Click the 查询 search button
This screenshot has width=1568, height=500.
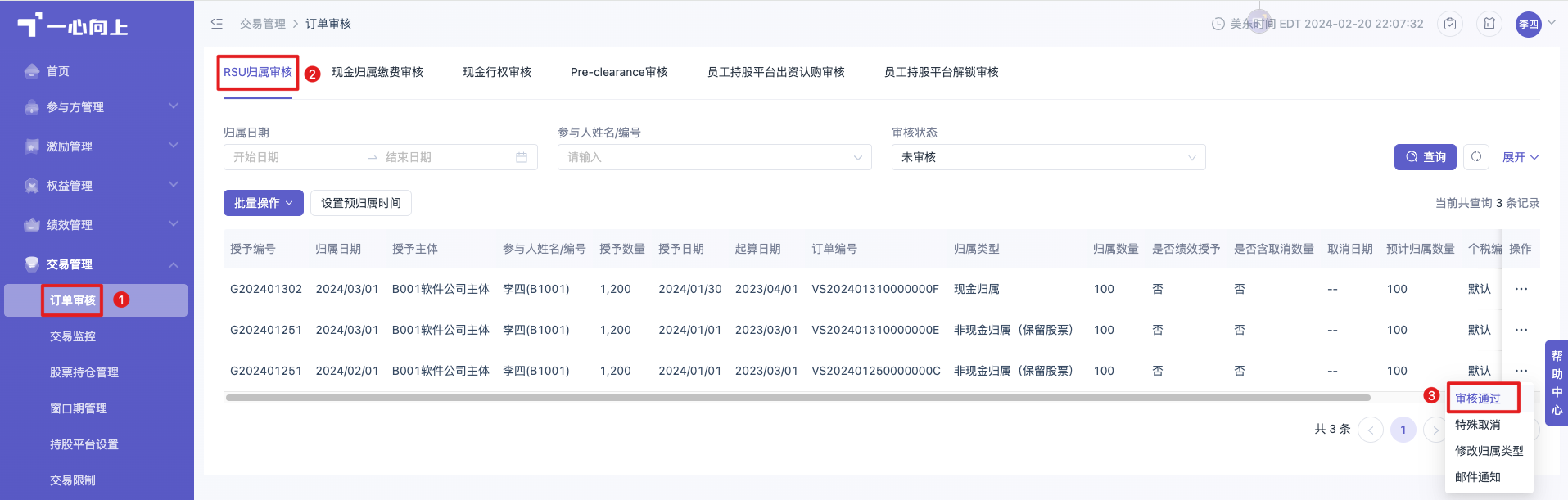(x=1426, y=157)
